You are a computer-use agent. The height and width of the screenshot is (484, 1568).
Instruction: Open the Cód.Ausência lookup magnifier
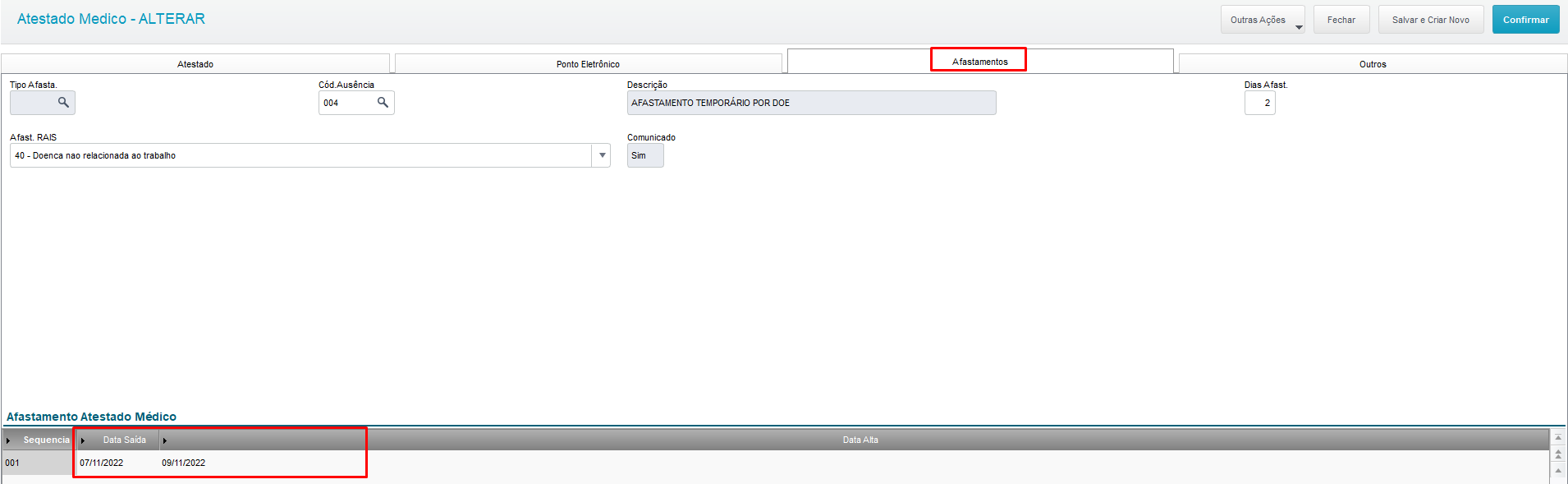click(383, 103)
